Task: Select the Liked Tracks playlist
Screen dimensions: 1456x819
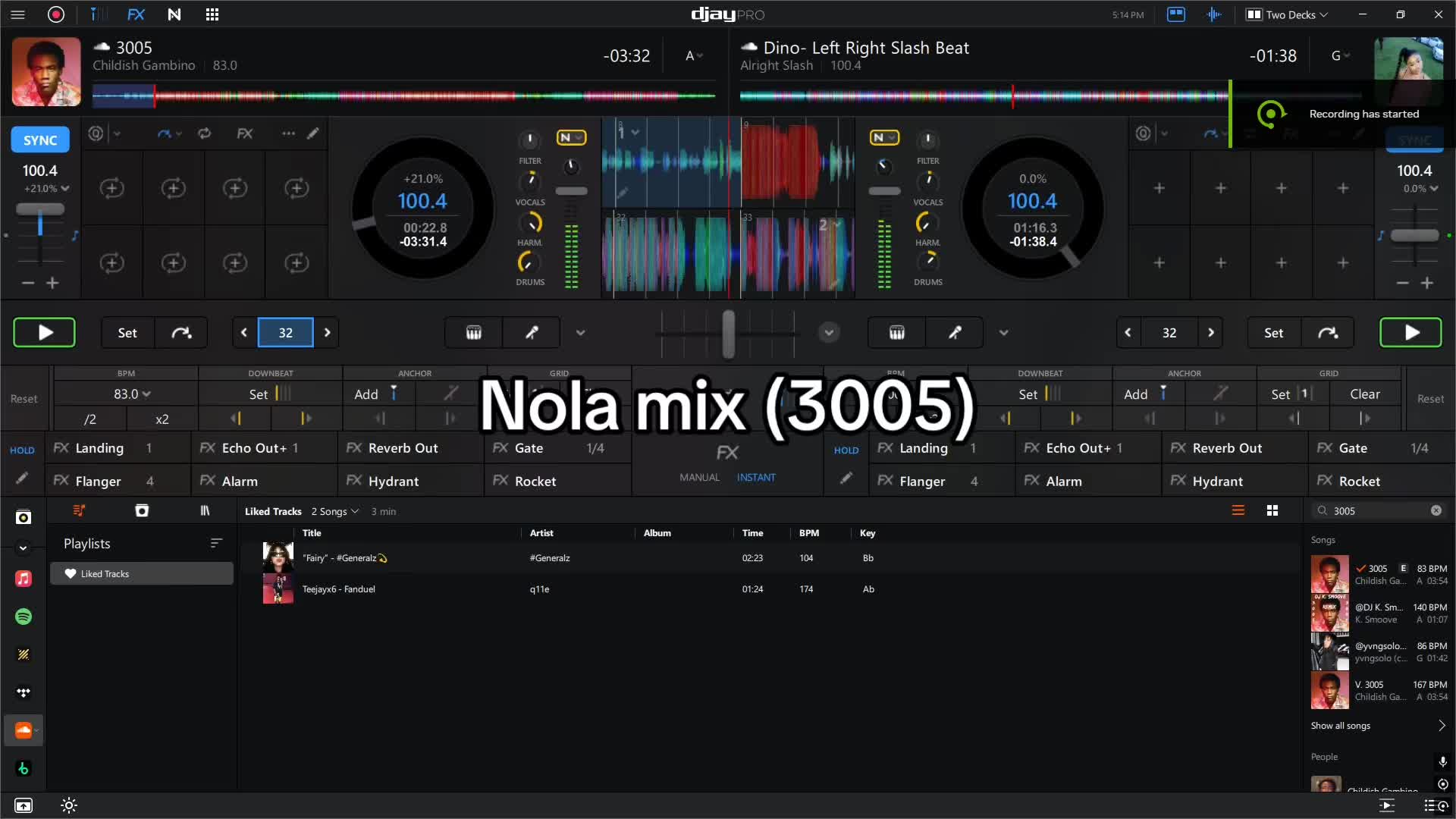Action: point(142,574)
